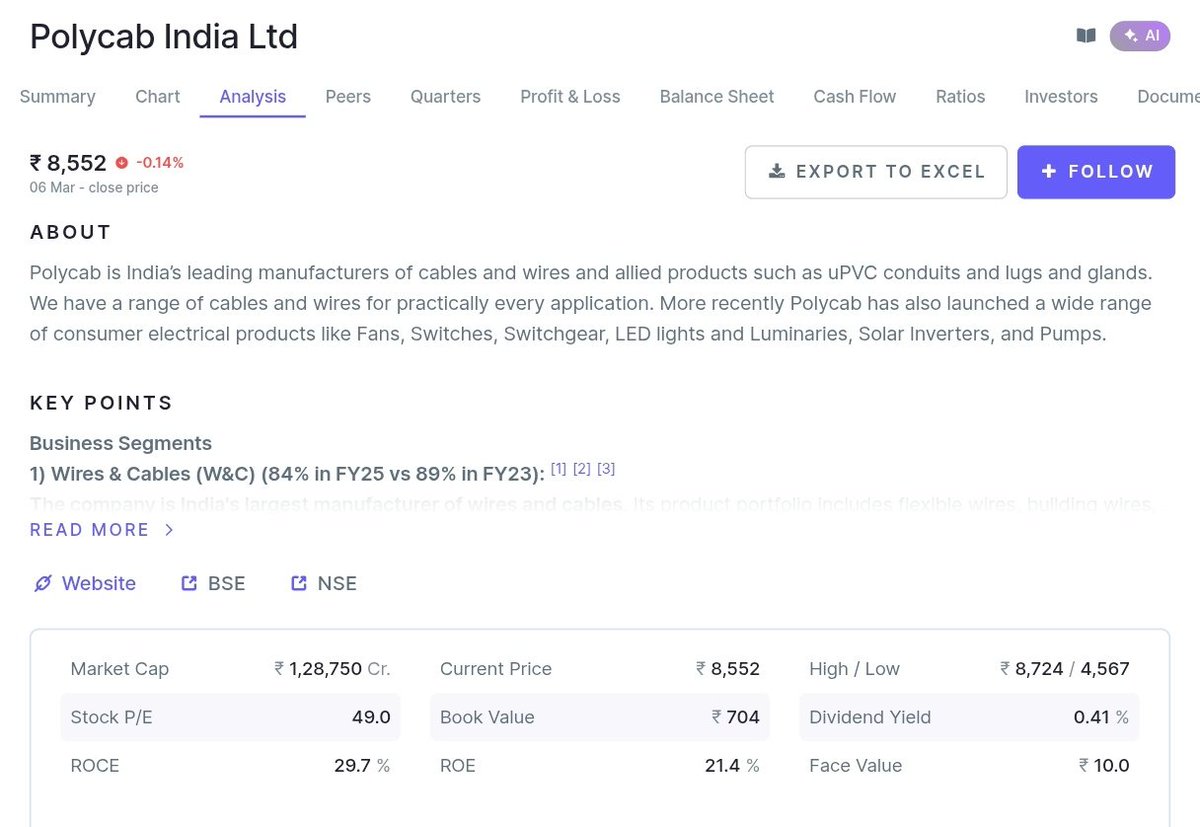This screenshot has width=1200, height=827.
Task: Click the red price change indicator icon
Action: [122, 162]
